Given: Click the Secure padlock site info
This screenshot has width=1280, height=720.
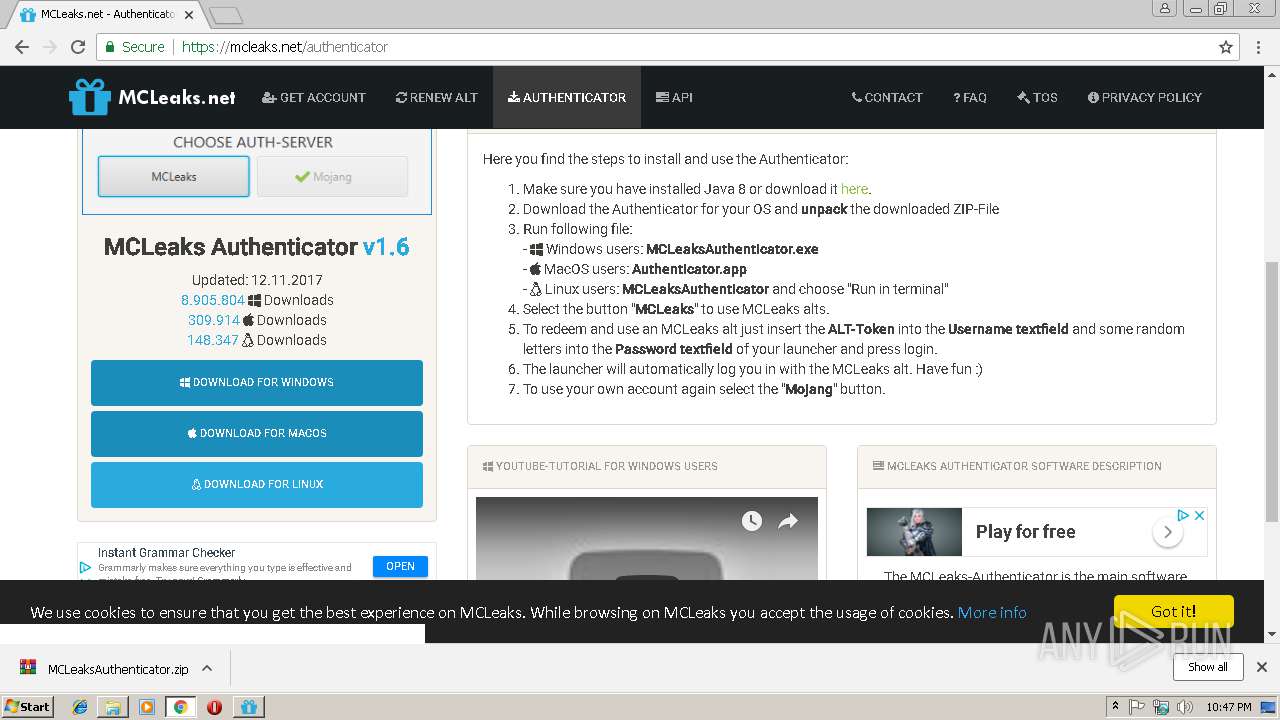Looking at the screenshot, I should pos(134,47).
